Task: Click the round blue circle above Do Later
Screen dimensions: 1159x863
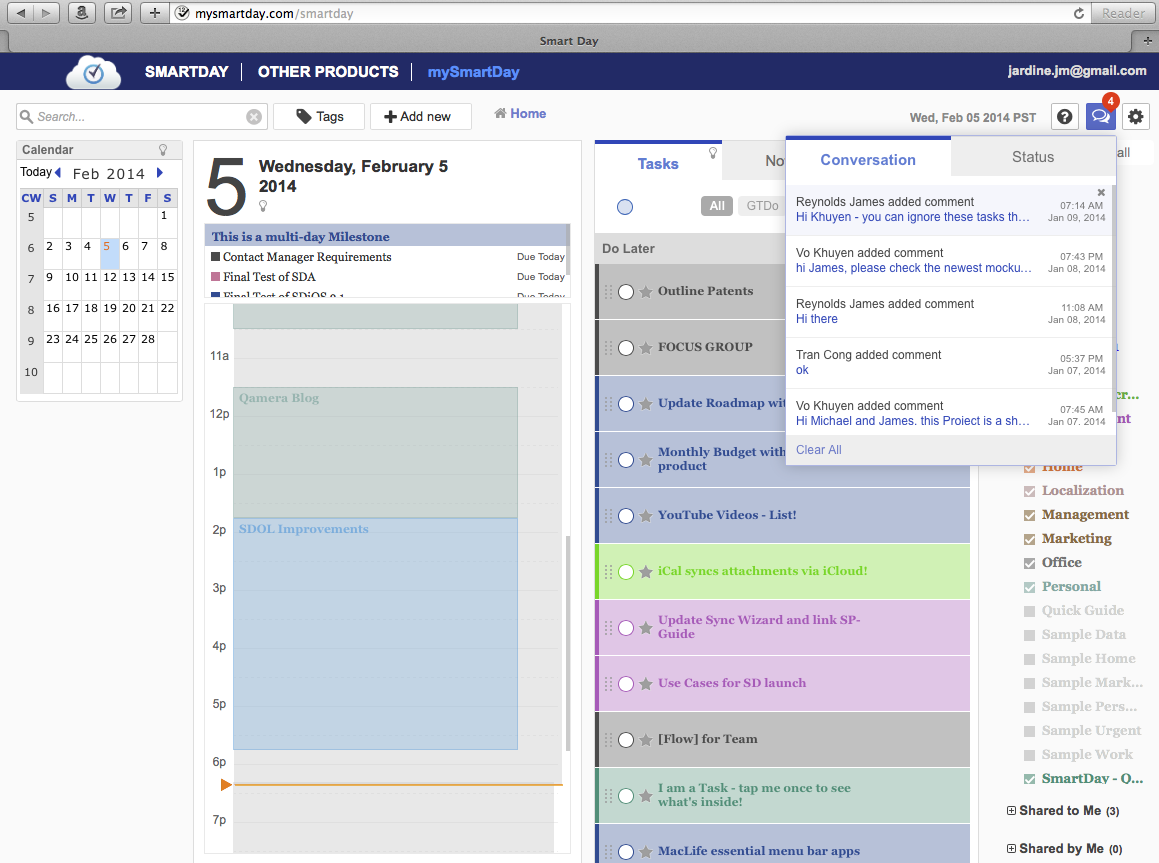Action: click(625, 207)
